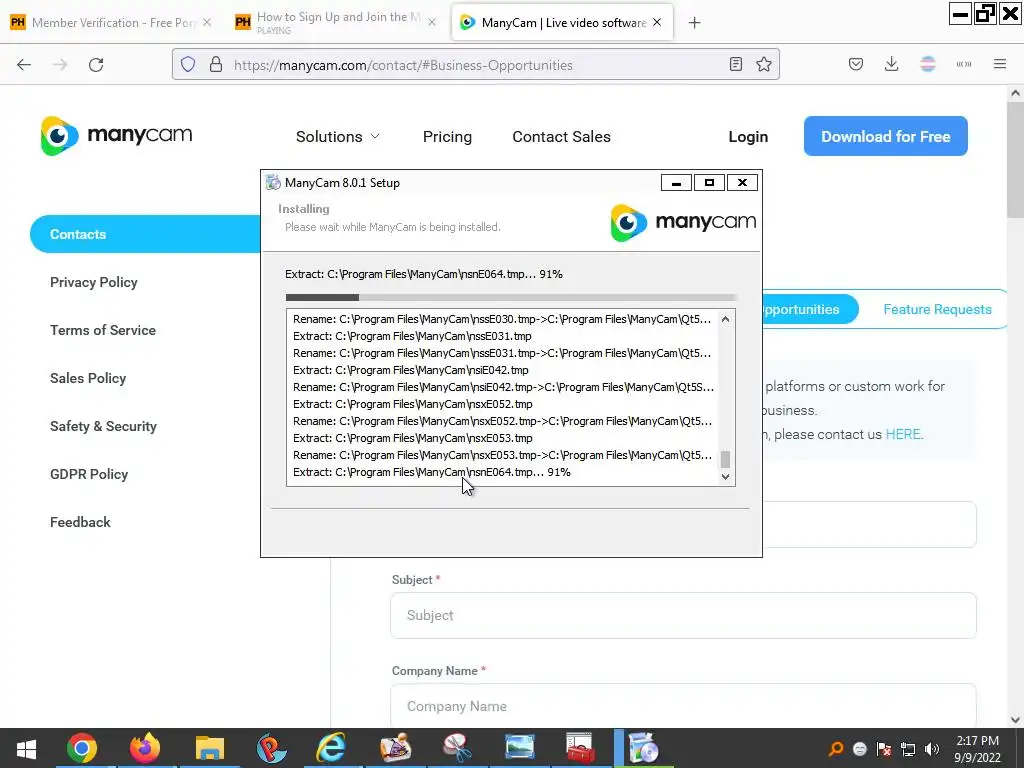Close the ManyCam browser tab

pos(657,22)
